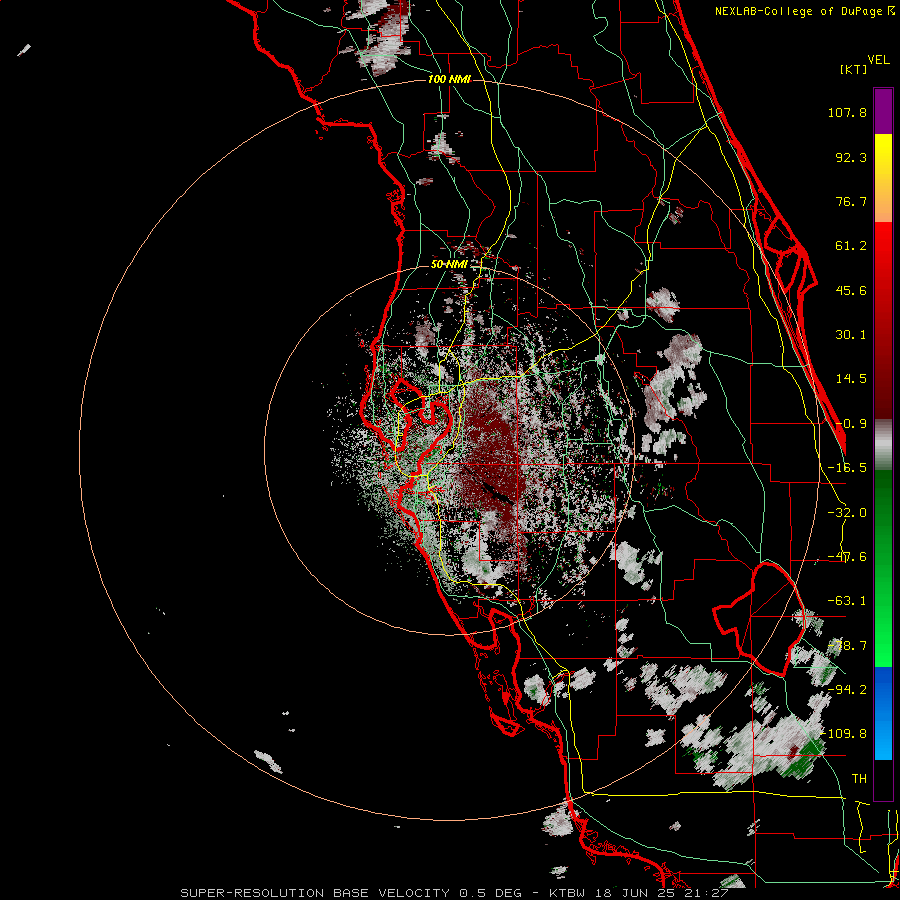
Task: Select the -47.6 legend value
Action: 847,557
